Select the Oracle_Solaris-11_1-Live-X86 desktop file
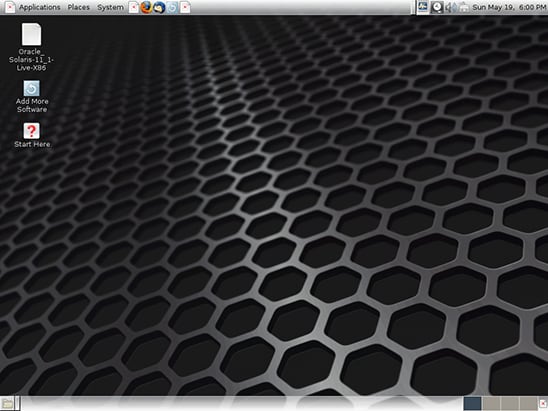Image resolution: width=548 pixels, height=411 pixels. tap(31, 47)
